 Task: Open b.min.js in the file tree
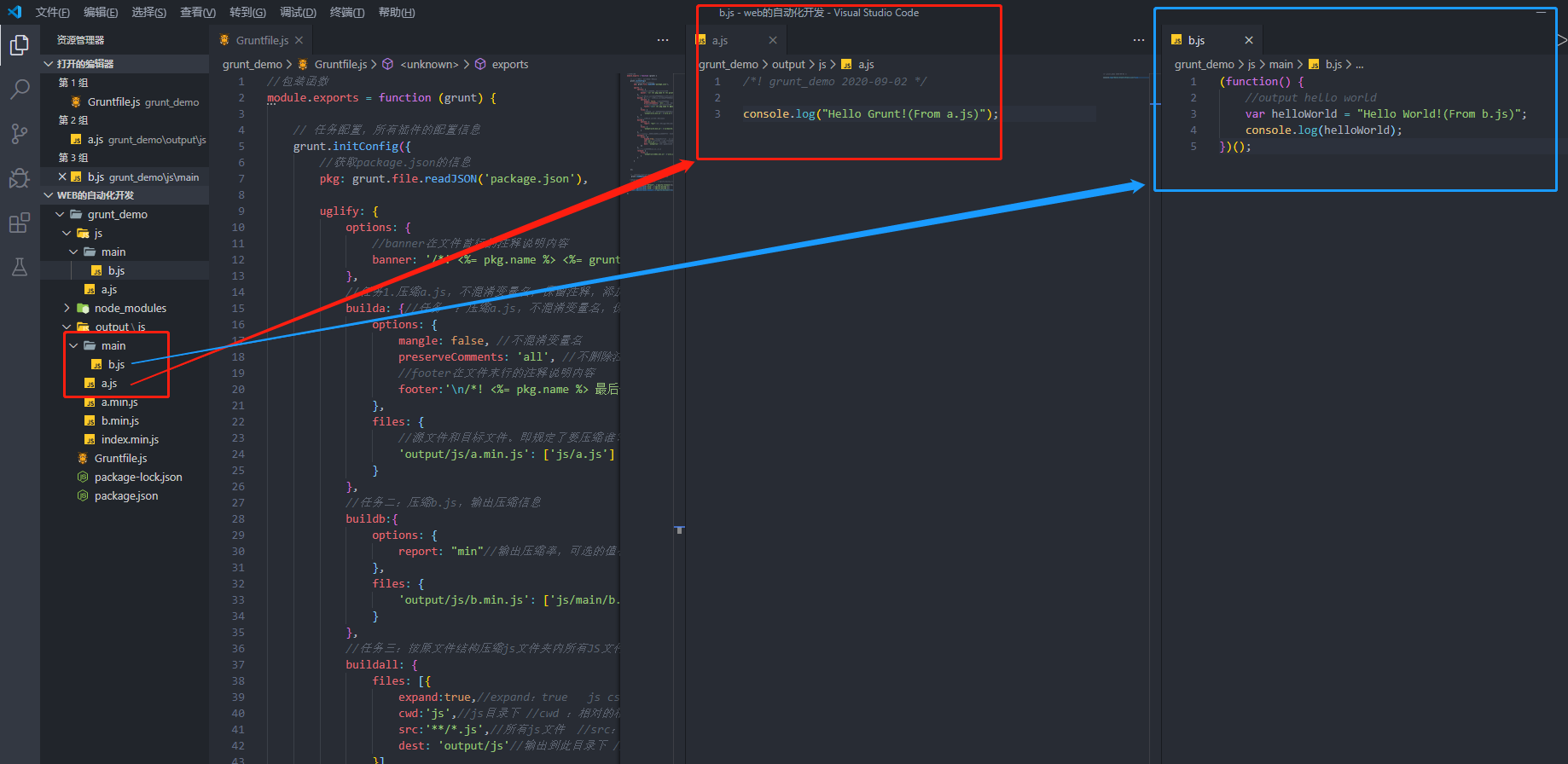(x=125, y=420)
